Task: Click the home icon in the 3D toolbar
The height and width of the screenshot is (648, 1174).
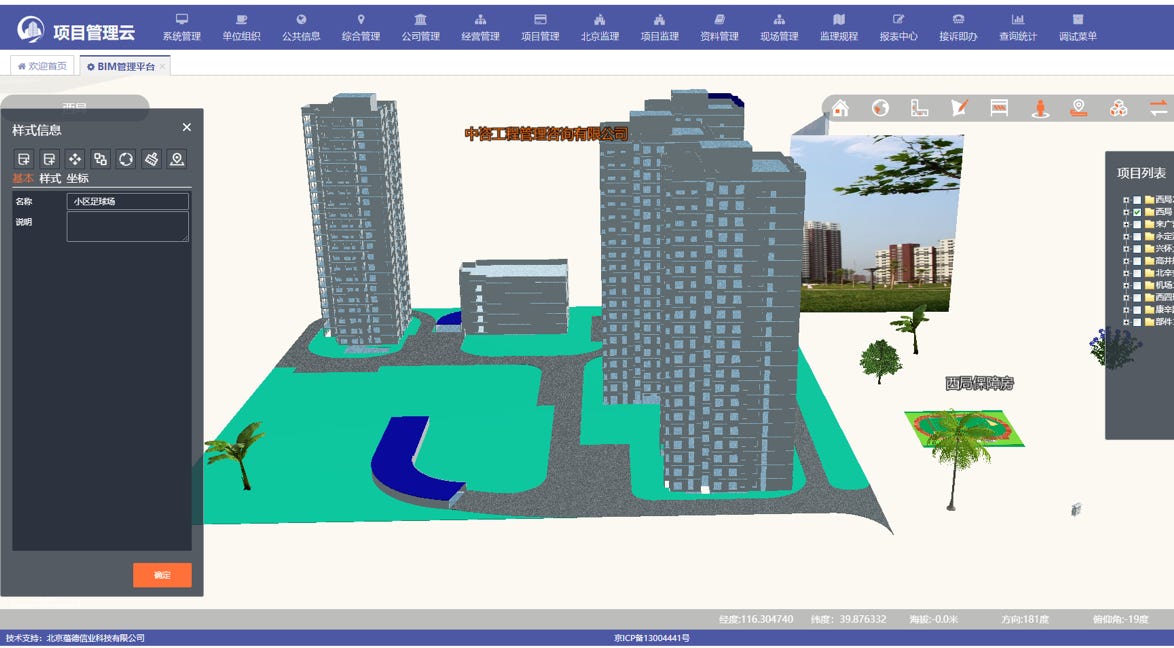Action: 840,108
